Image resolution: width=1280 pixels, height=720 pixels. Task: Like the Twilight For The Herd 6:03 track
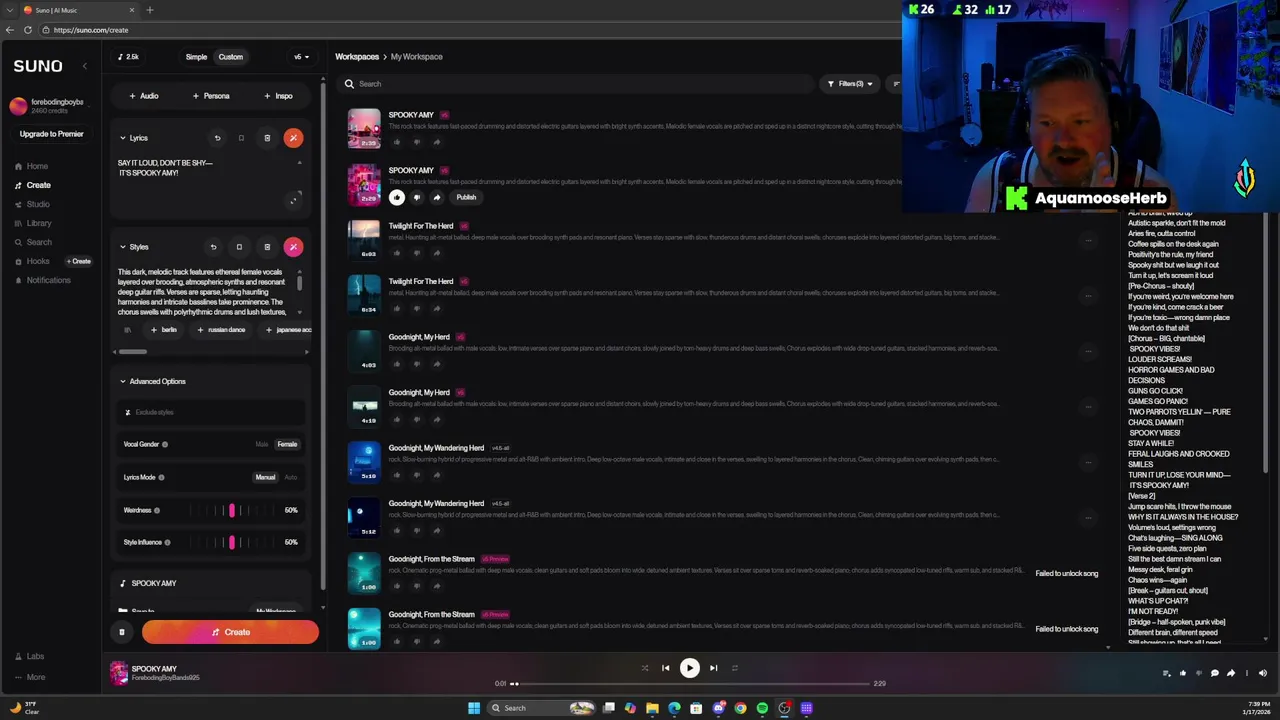click(x=397, y=253)
